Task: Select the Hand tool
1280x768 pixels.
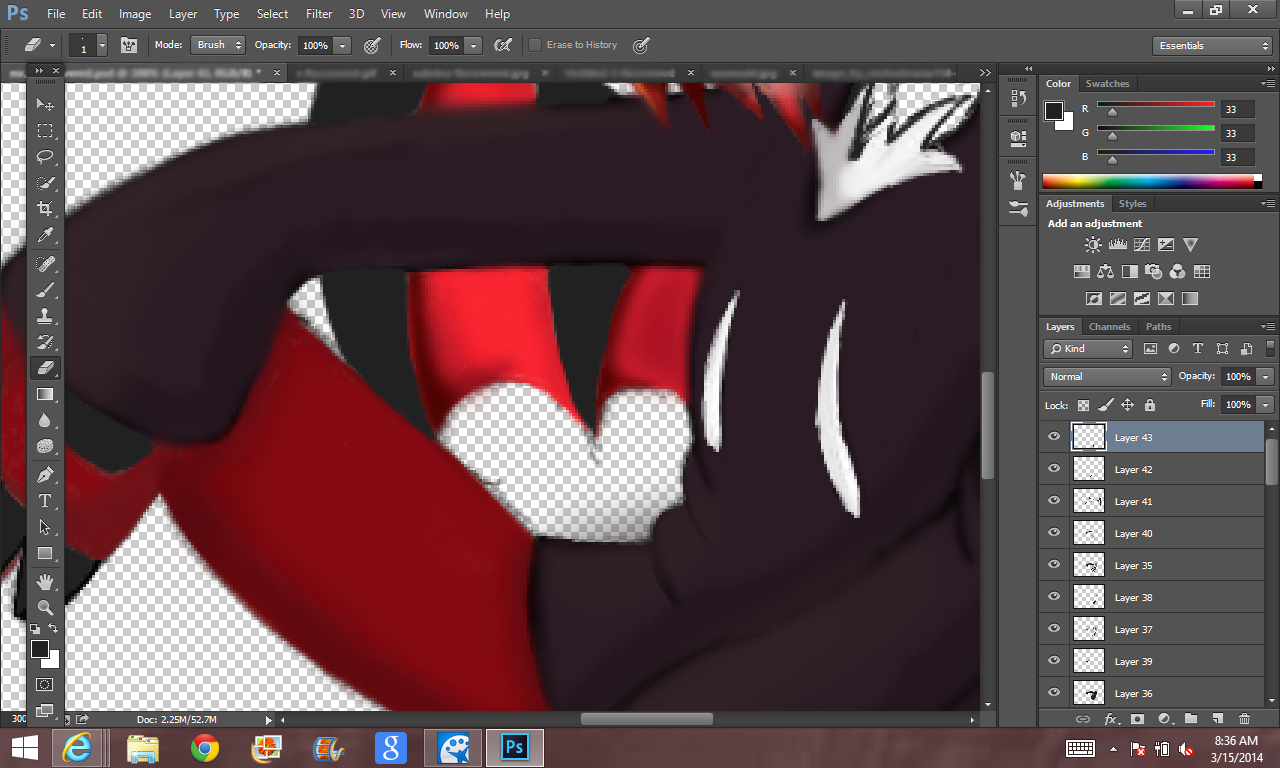Action: [45, 581]
